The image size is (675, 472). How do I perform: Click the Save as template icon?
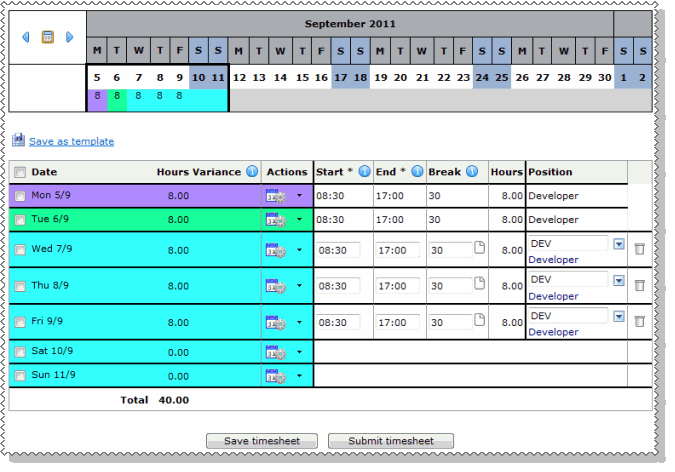18,140
